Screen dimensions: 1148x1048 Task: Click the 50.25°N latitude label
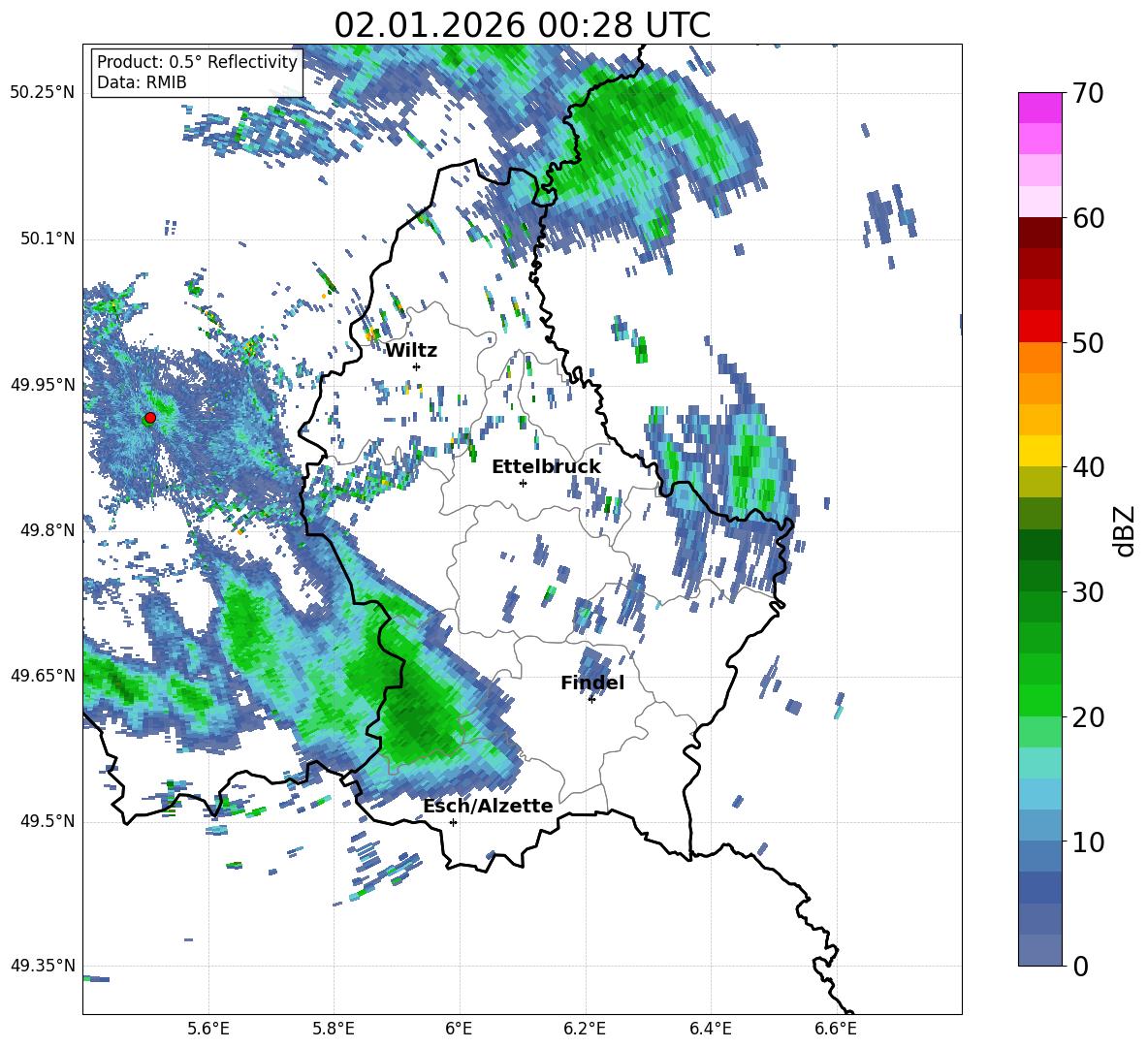coord(43,93)
